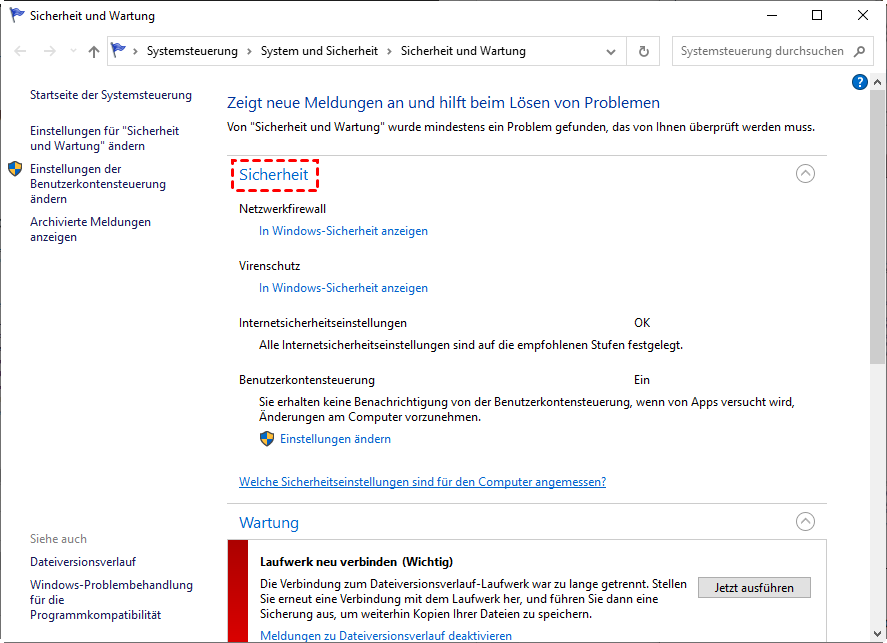Expand chevron after System und Sicherheit breadcrumb

(x=389, y=51)
